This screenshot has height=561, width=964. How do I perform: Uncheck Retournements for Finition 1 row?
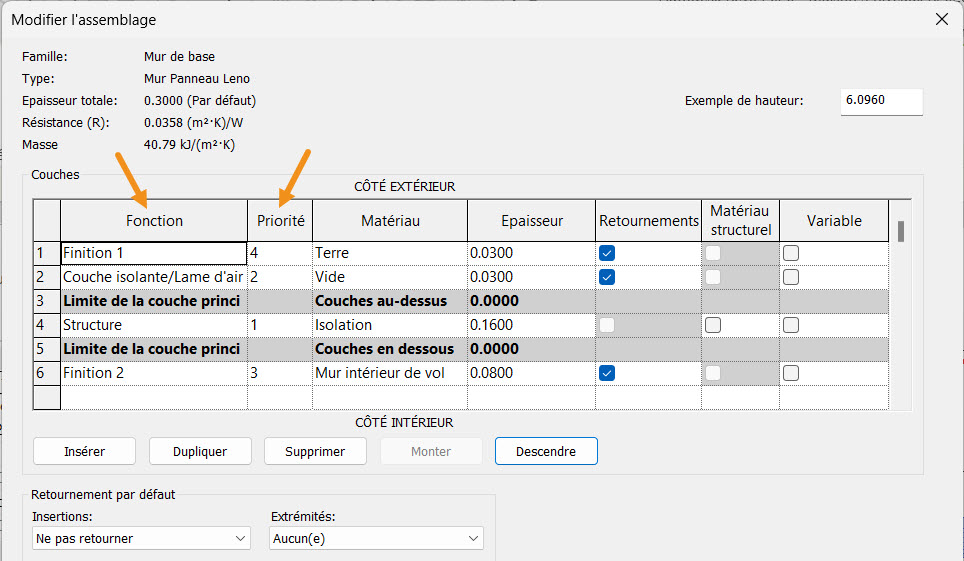click(607, 253)
